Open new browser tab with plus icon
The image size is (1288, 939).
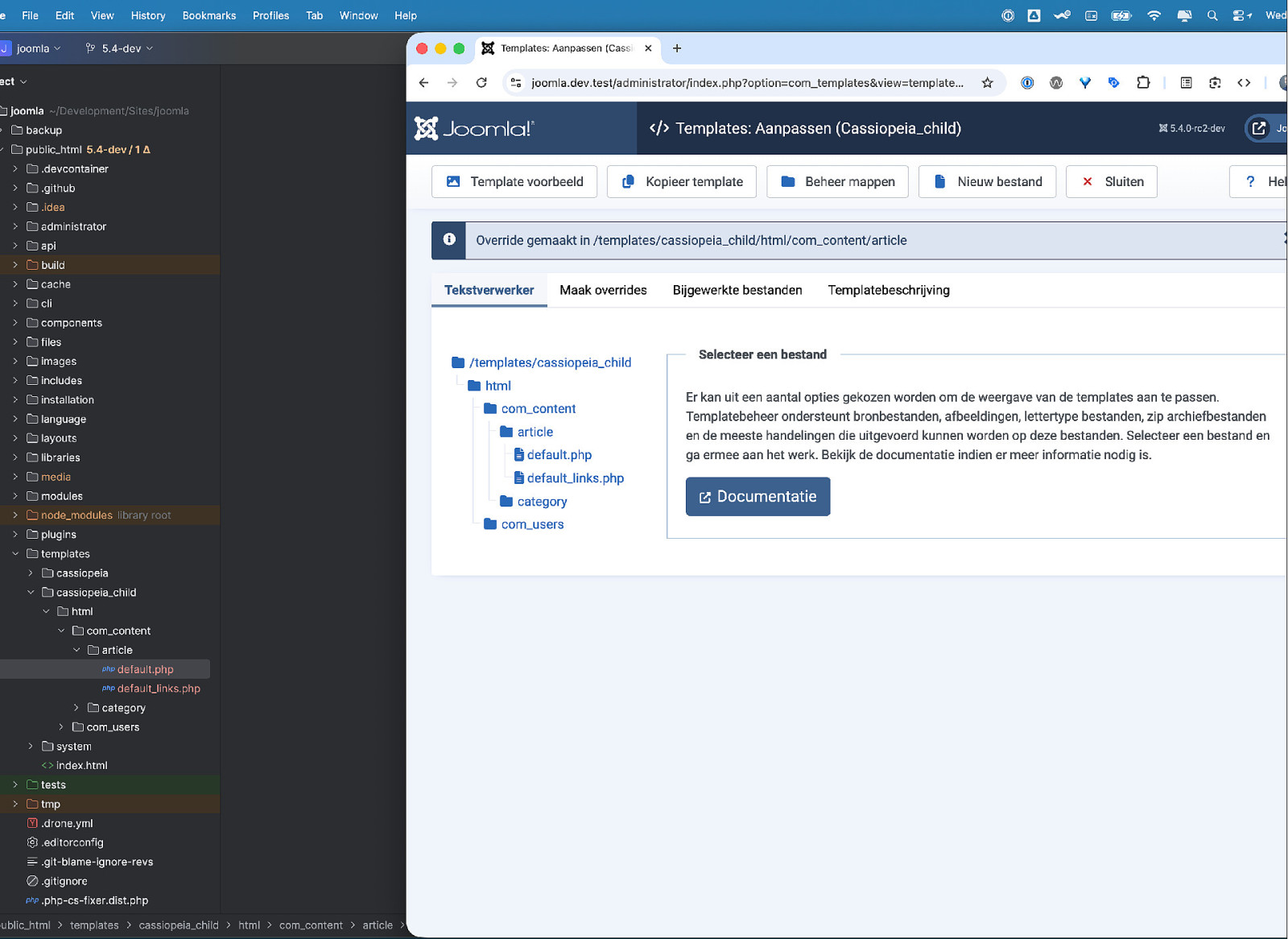point(677,48)
